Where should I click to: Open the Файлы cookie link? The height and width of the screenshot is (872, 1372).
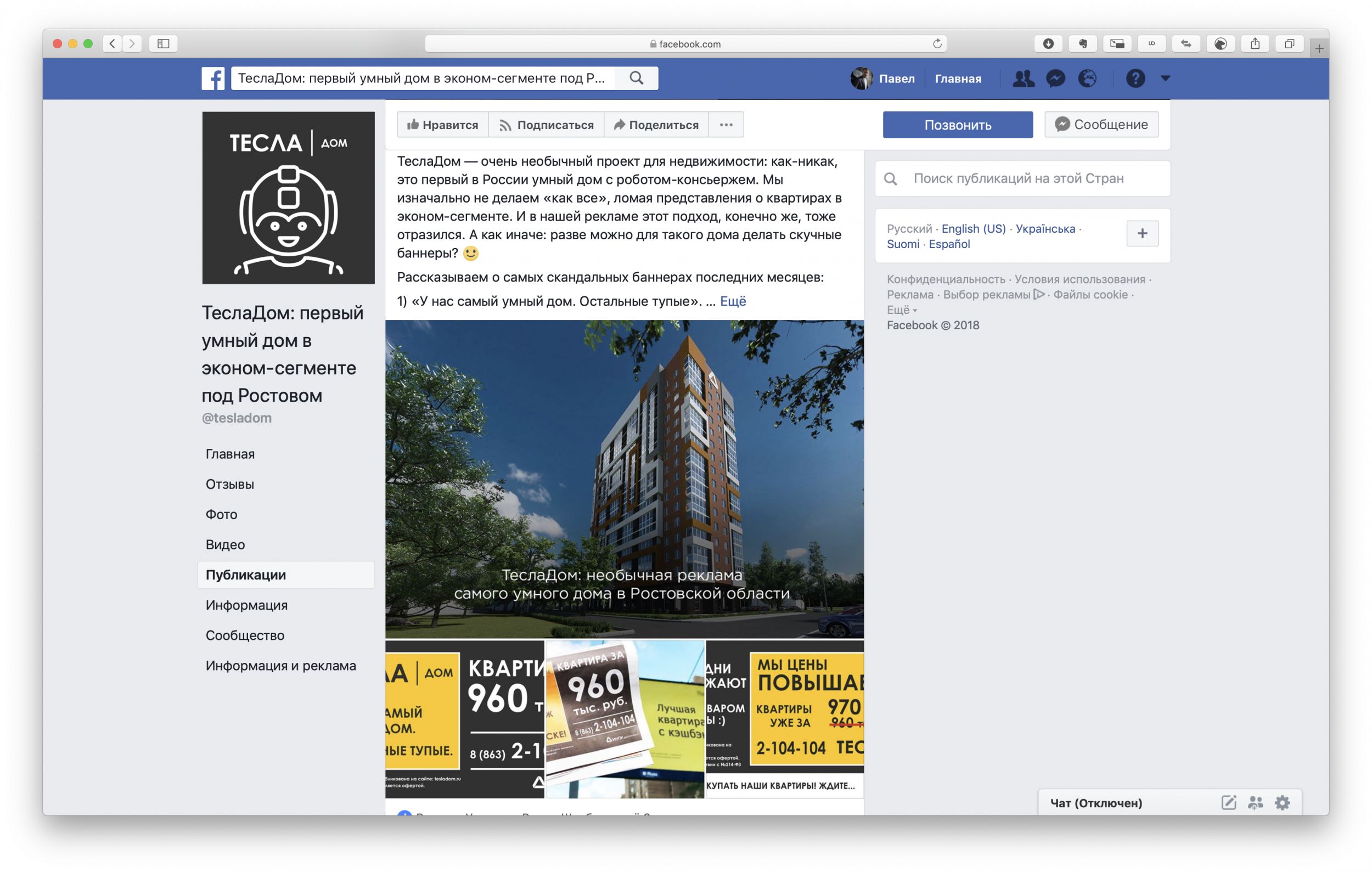[x=1090, y=295]
